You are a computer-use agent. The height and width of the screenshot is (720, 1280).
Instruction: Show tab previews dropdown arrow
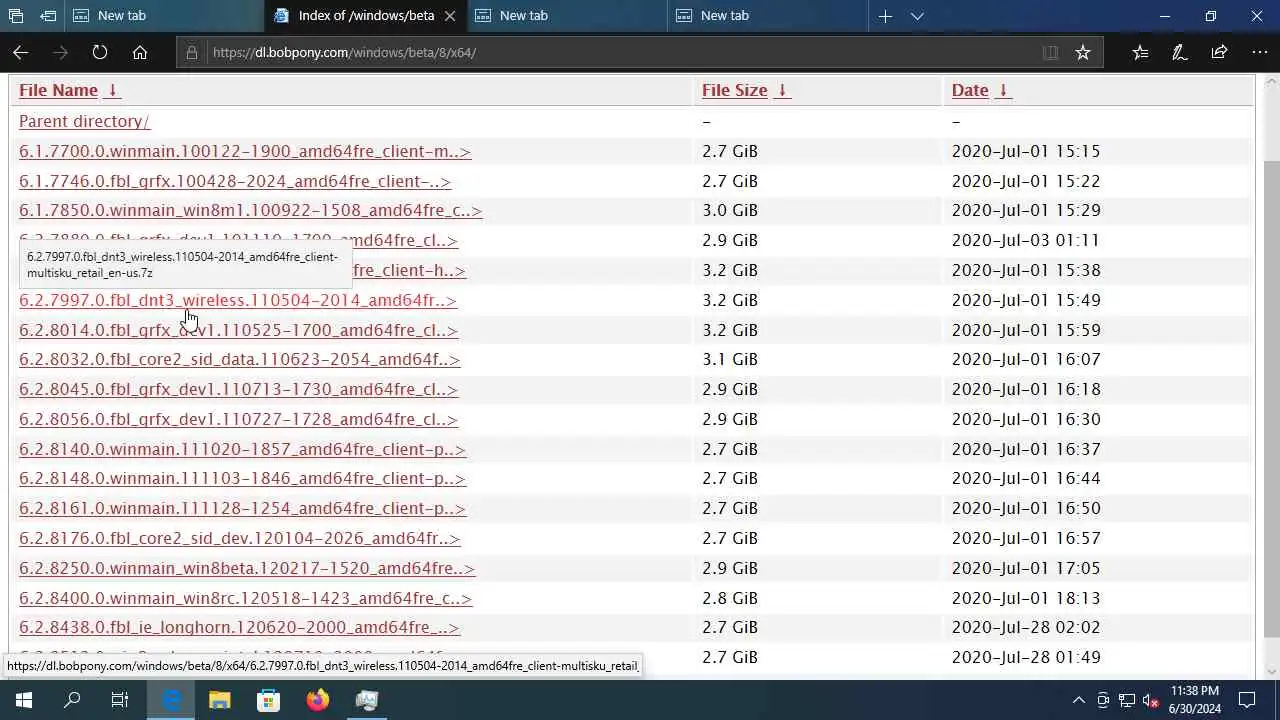[917, 16]
